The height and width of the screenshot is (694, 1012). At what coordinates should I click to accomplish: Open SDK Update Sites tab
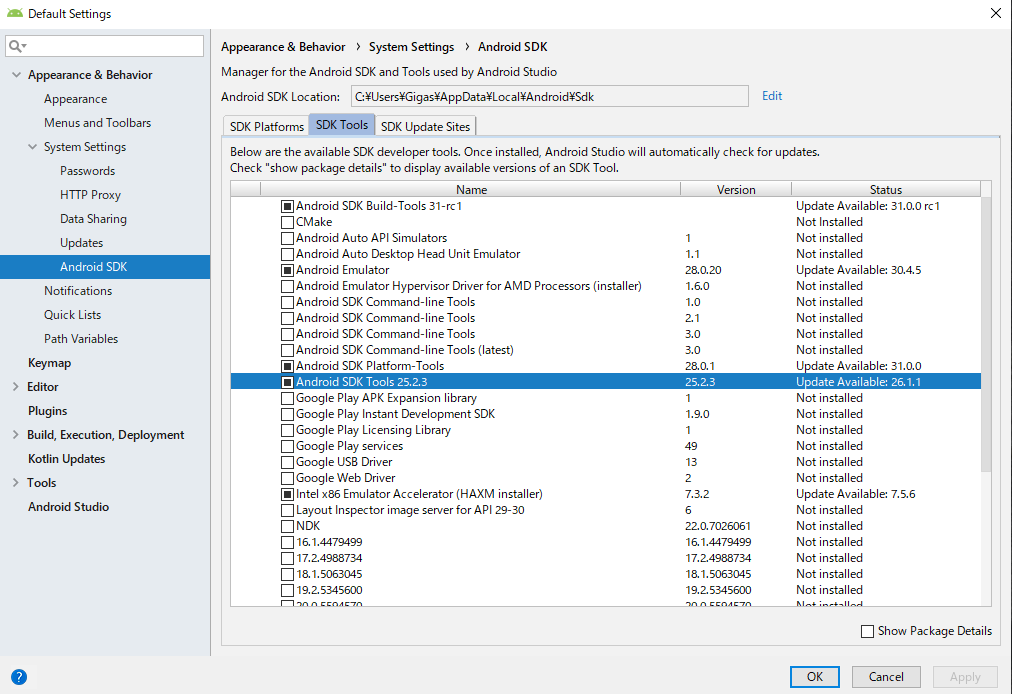coord(425,126)
